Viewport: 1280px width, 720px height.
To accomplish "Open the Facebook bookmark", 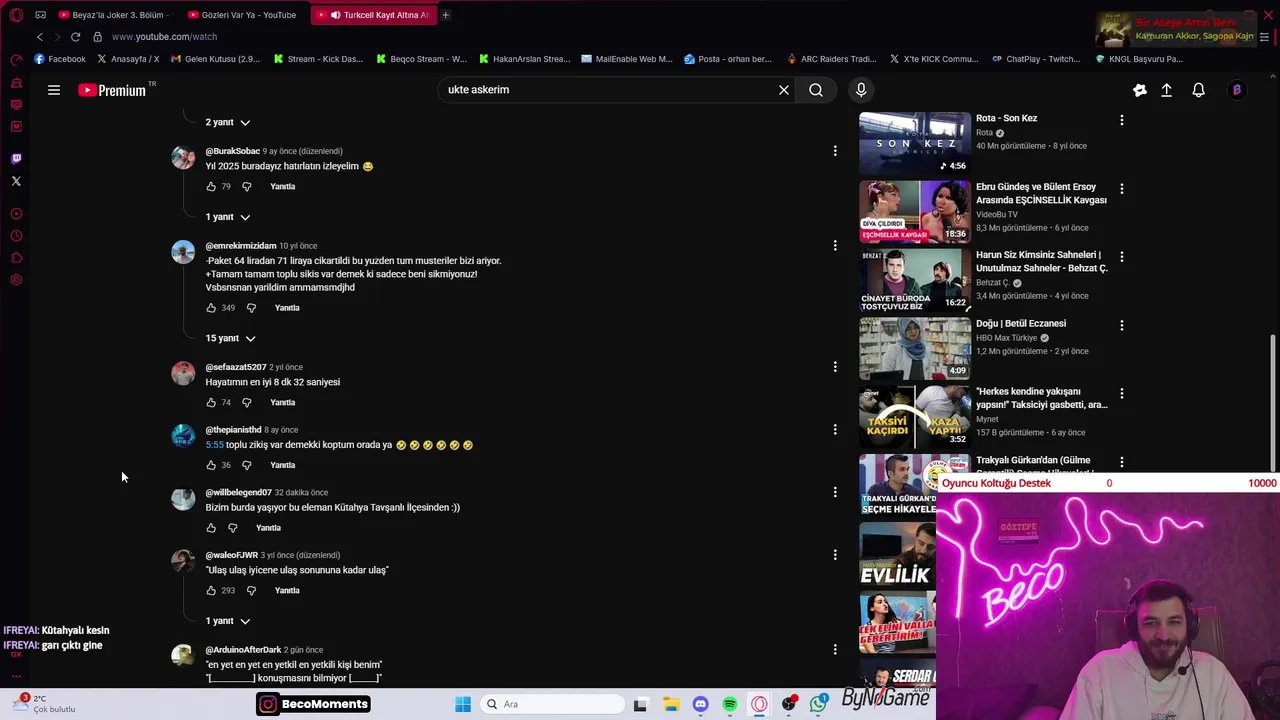I will click(60, 59).
